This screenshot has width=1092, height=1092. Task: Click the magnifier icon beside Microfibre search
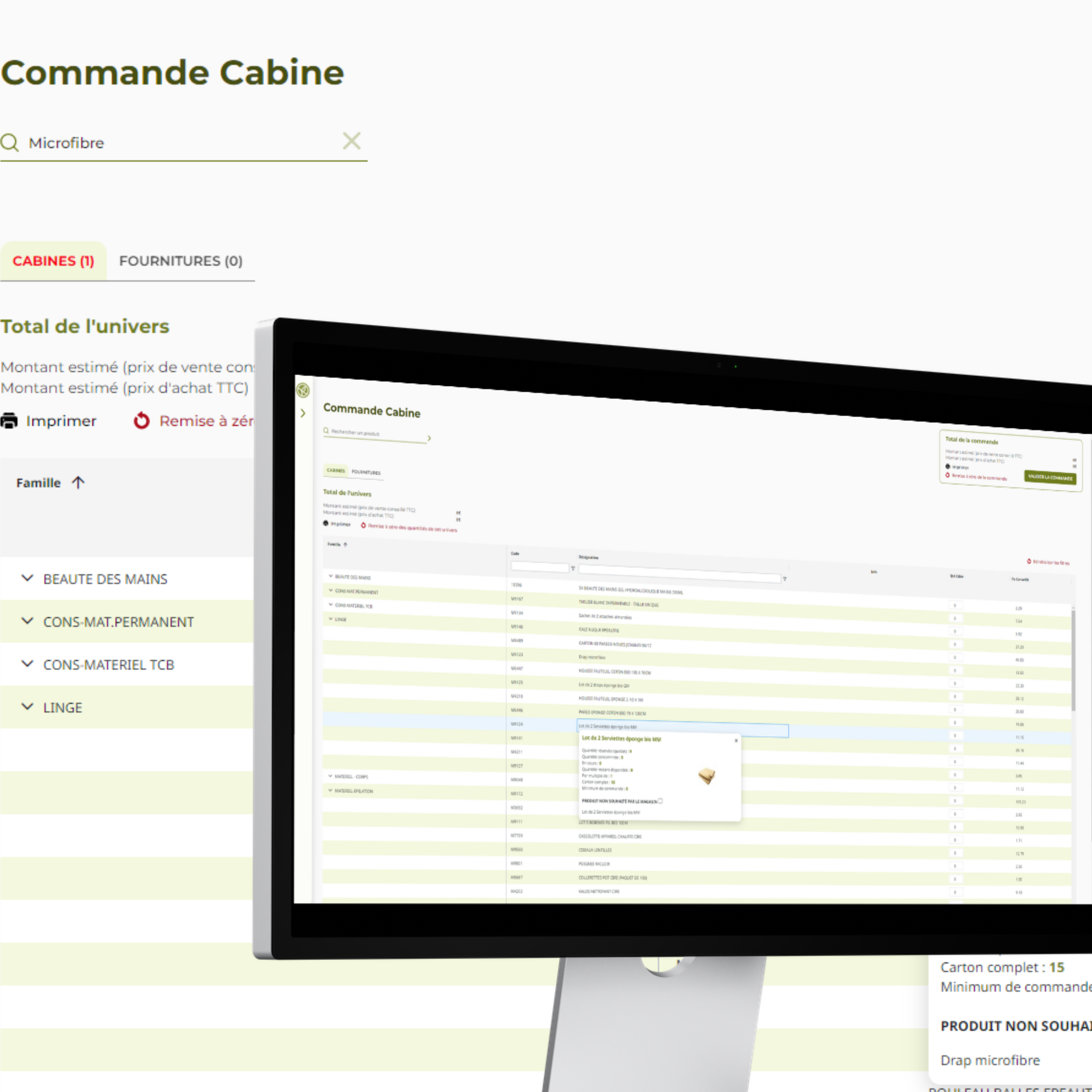coord(10,142)
